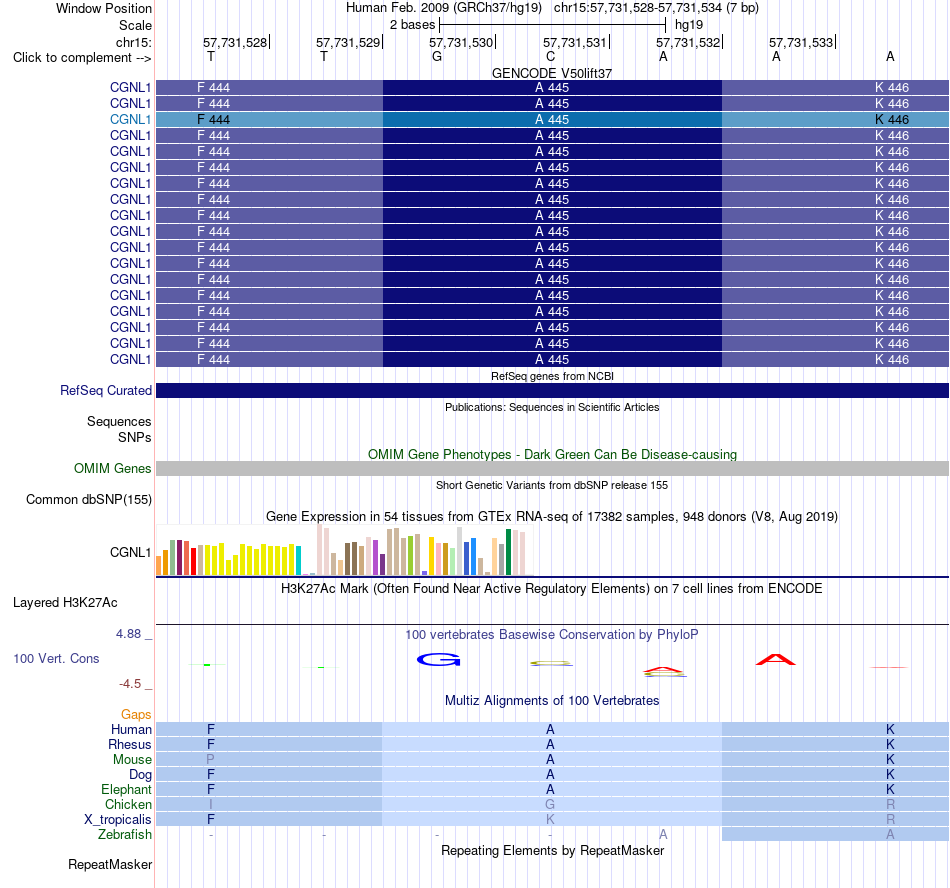Click the cyan bar in GTEx chart
The width and height of the screenshot is (950, 888).
[298, 561]
